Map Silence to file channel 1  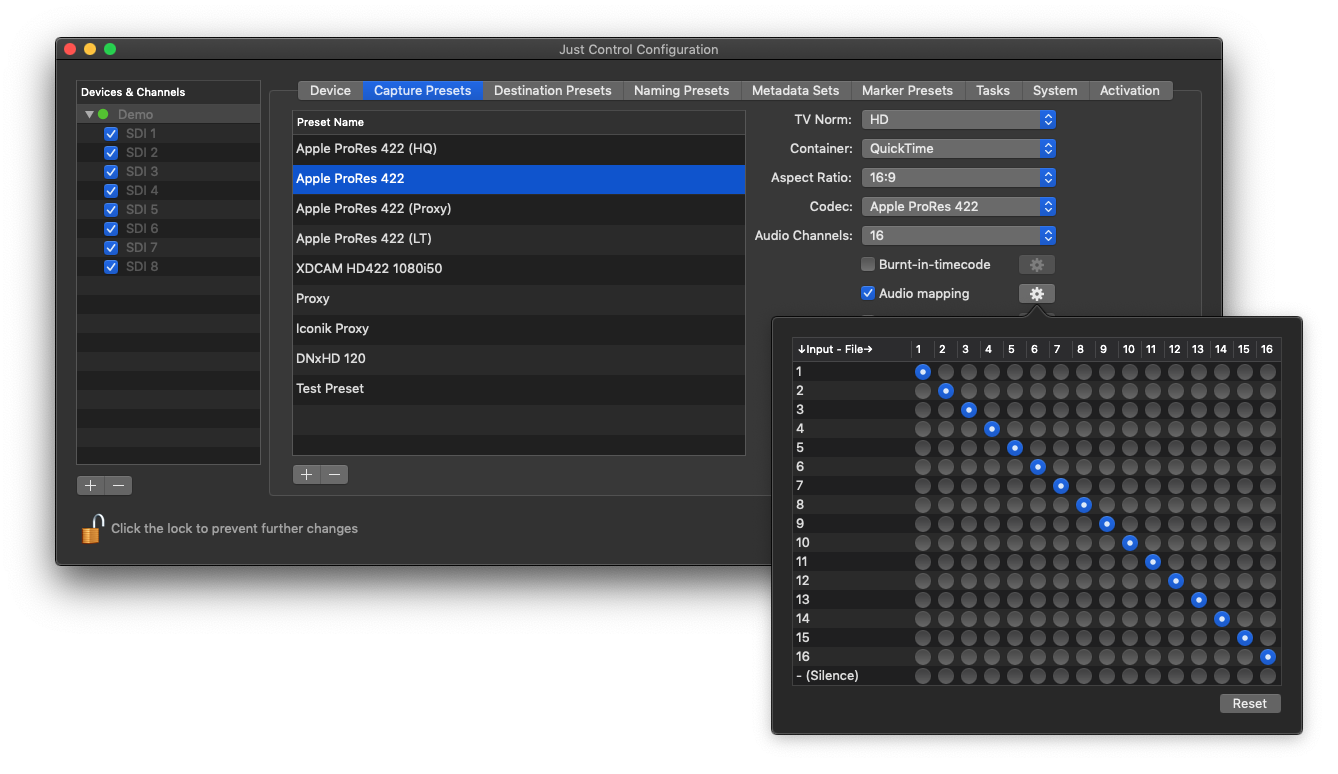click(x=922, y=676)
